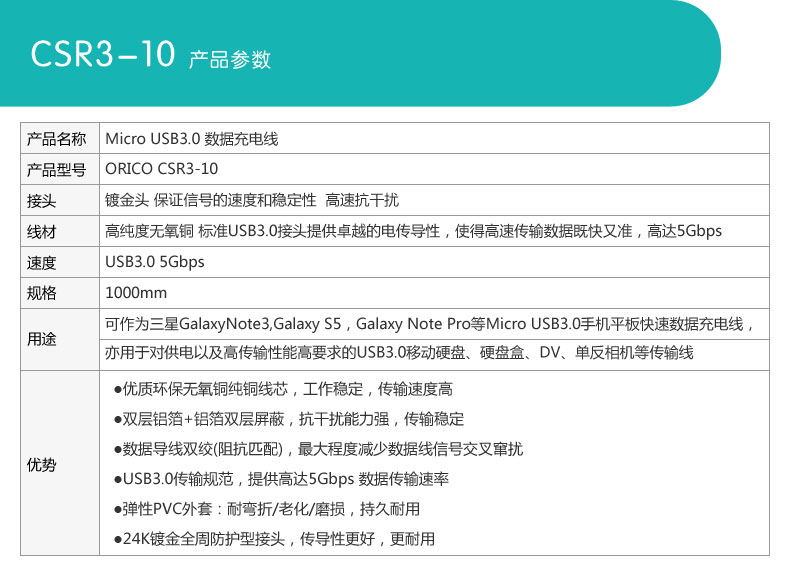Click the CSR3-10 heading title
The height and width of the screenshot is (561, 790).
[103, 54]
